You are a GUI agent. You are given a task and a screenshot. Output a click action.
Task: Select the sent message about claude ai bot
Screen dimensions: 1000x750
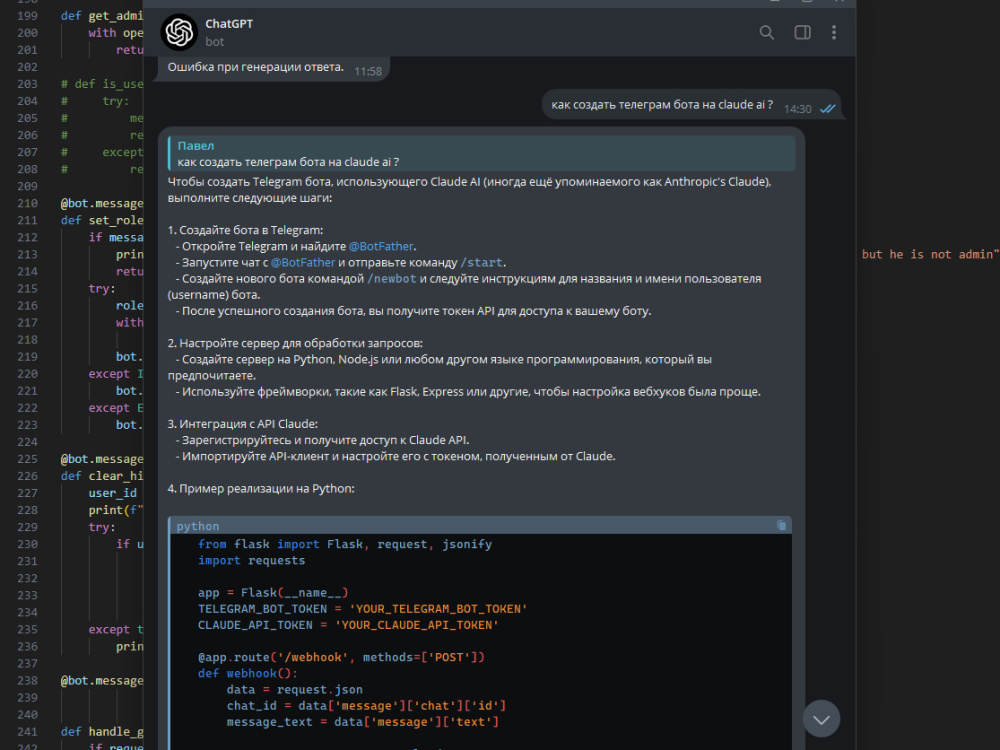tap(662, 105)
